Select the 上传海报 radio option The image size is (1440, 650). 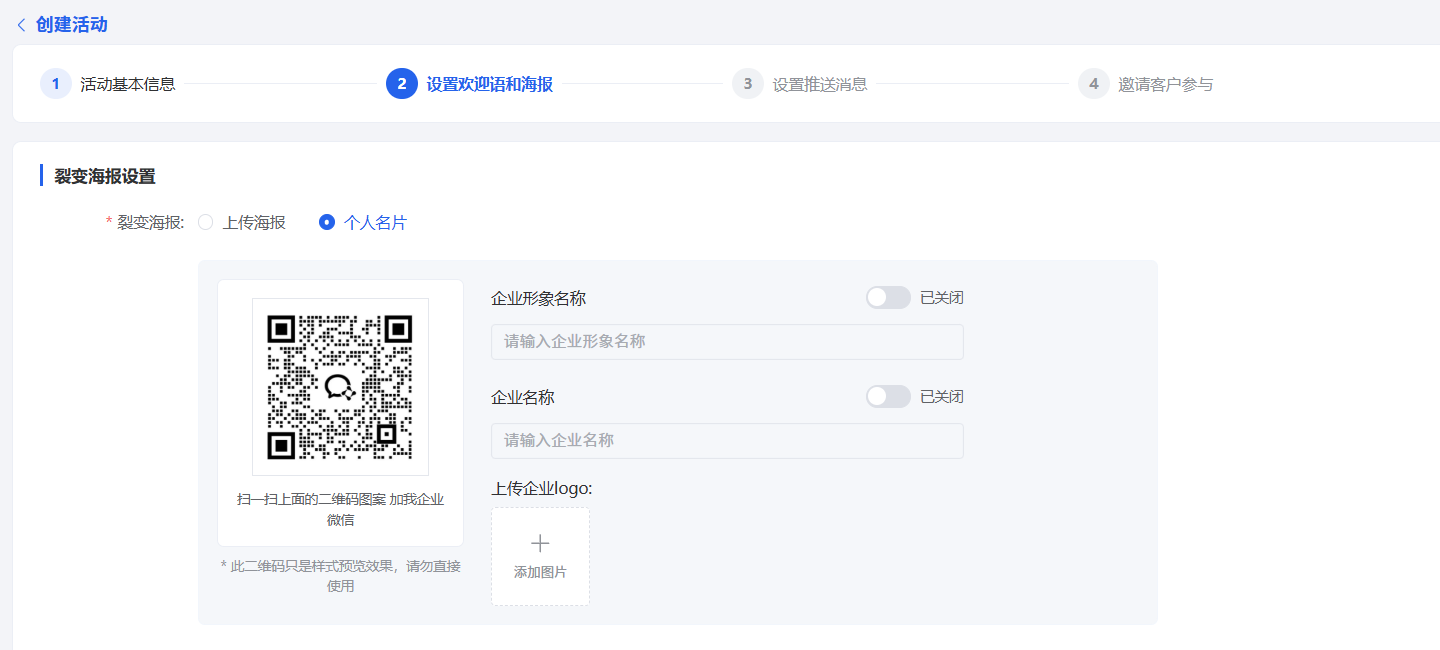click(x=242, y=223)
